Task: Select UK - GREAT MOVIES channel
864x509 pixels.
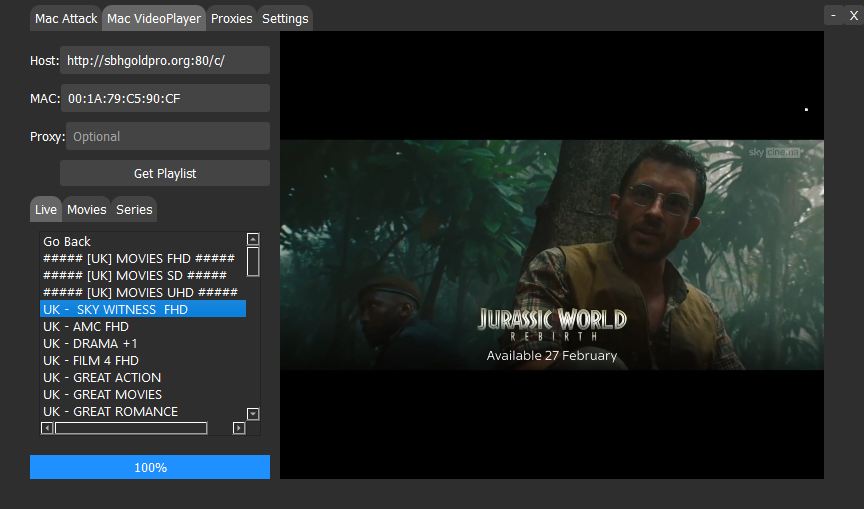Action: 143,394
